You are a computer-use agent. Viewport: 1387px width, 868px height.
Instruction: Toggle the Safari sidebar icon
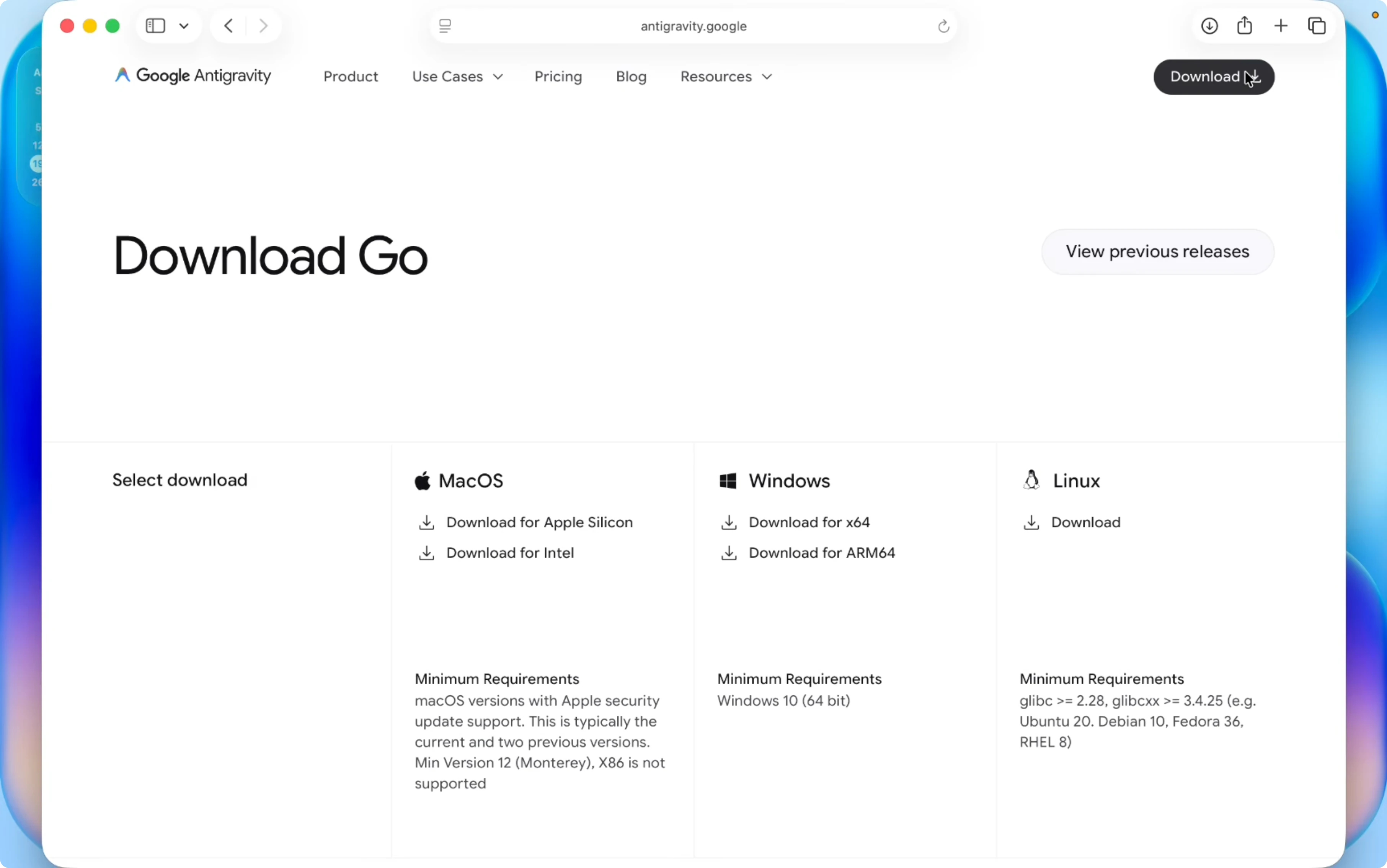click(155, 26)
